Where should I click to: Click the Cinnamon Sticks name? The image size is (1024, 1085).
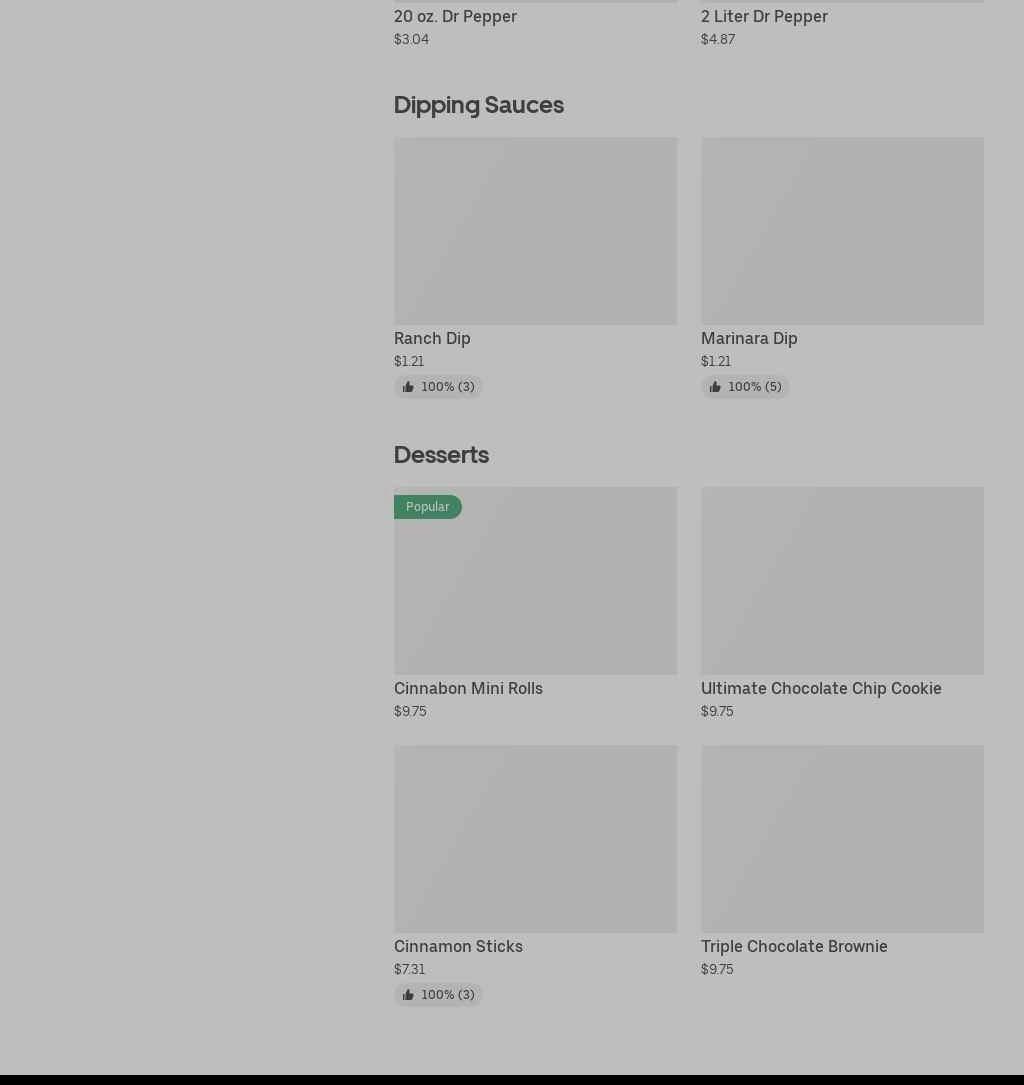[458, 946]
